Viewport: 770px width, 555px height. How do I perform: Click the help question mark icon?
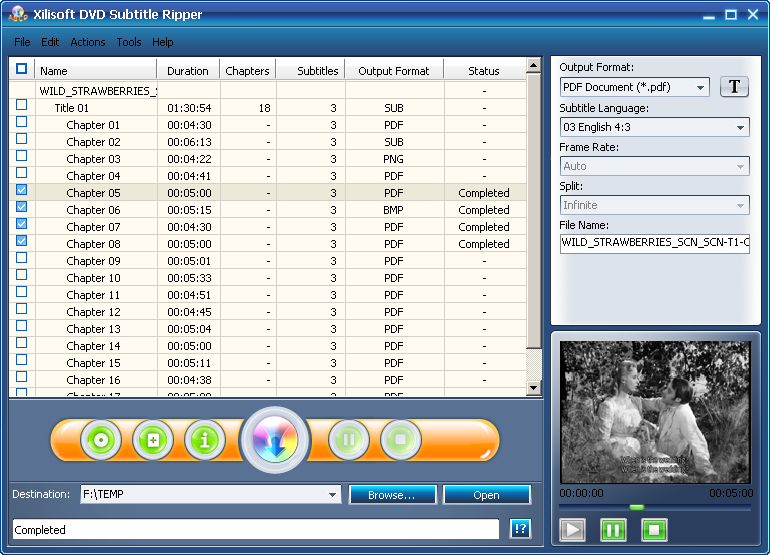520,529
